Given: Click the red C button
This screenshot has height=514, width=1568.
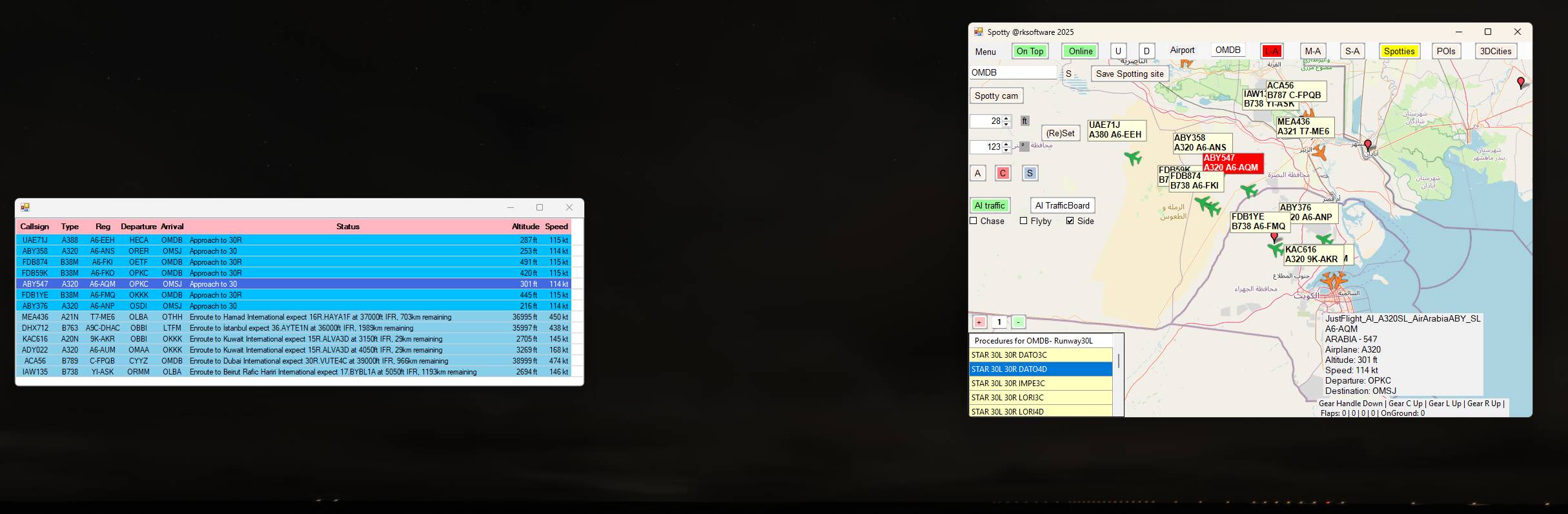Looking at the screenshot, I should (x=1003, y=173).
